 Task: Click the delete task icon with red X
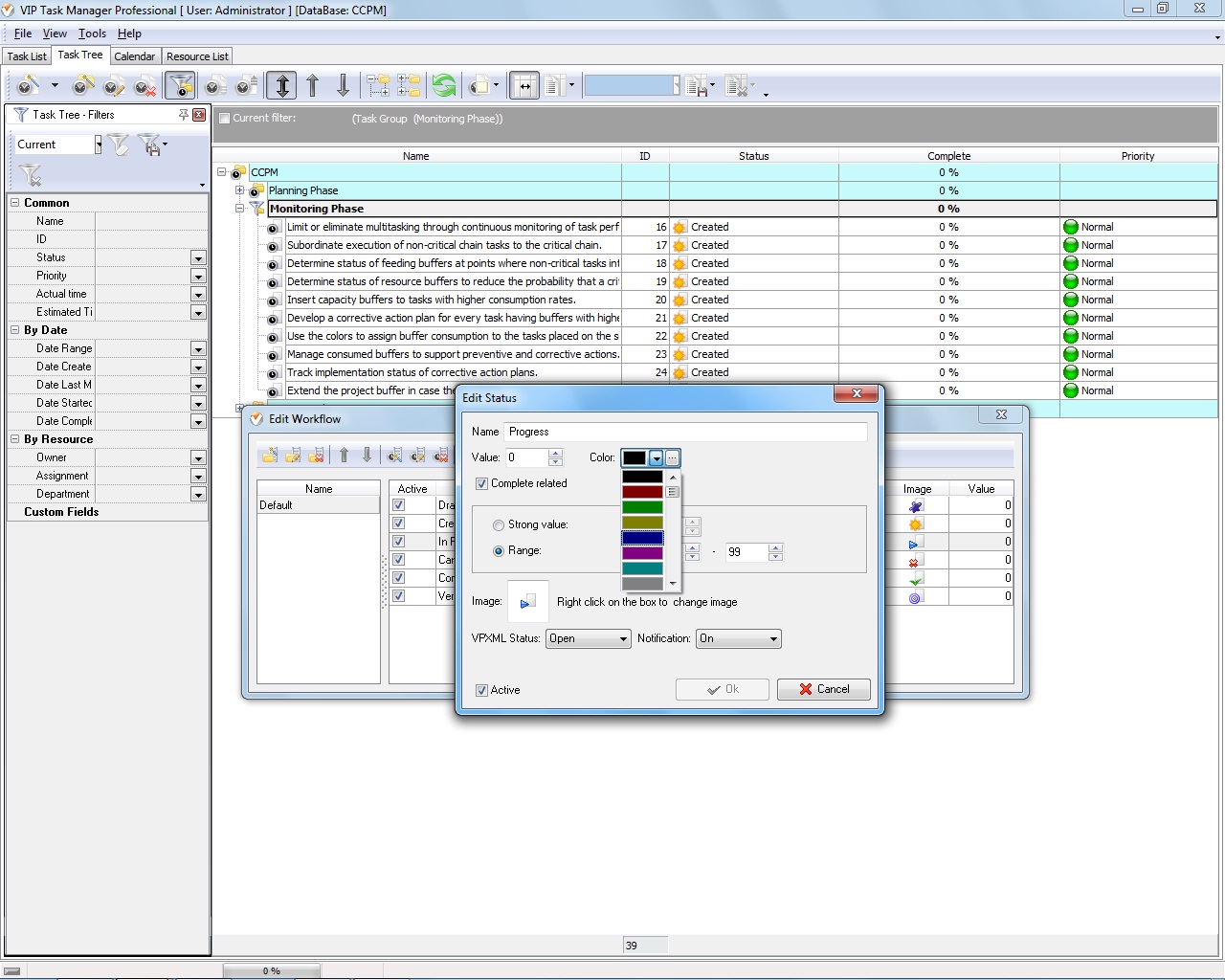click(x=145, y=87)
